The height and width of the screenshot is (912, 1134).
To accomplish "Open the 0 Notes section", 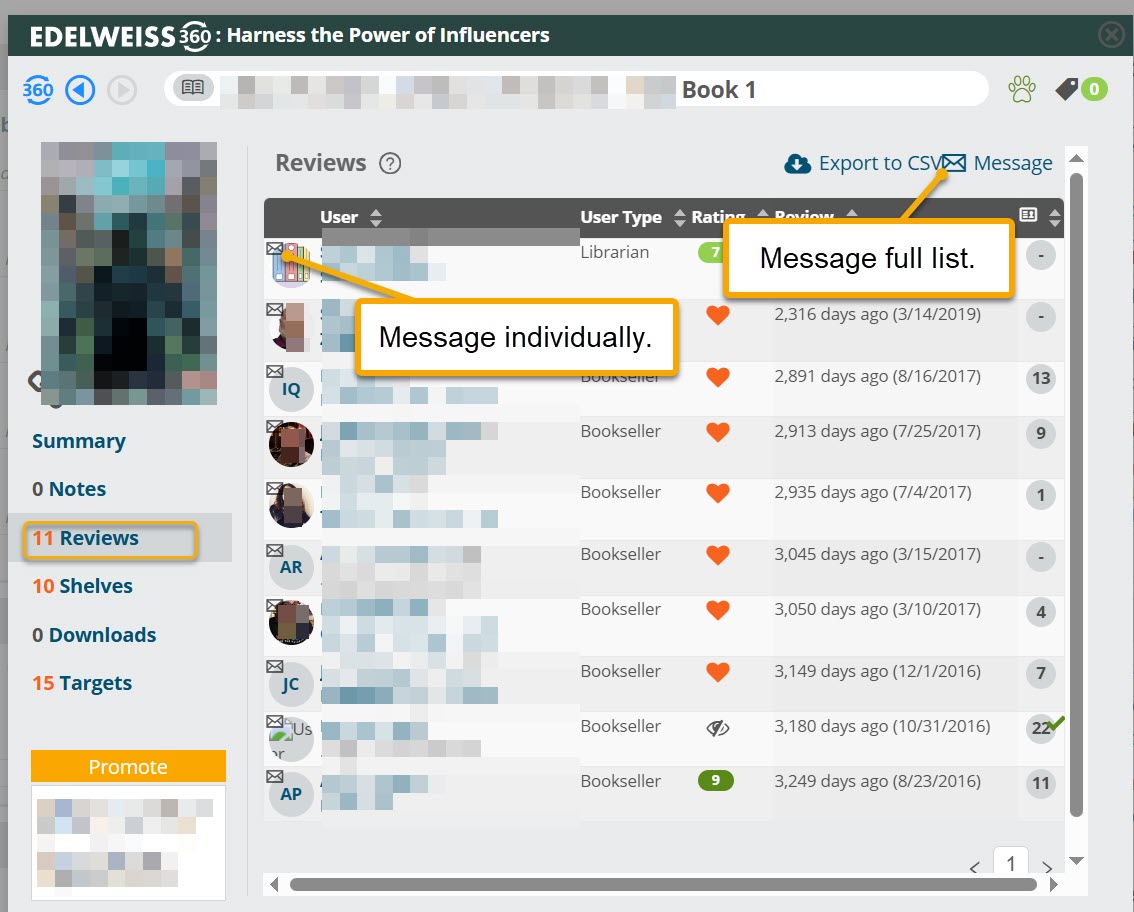I will point(69,490).
